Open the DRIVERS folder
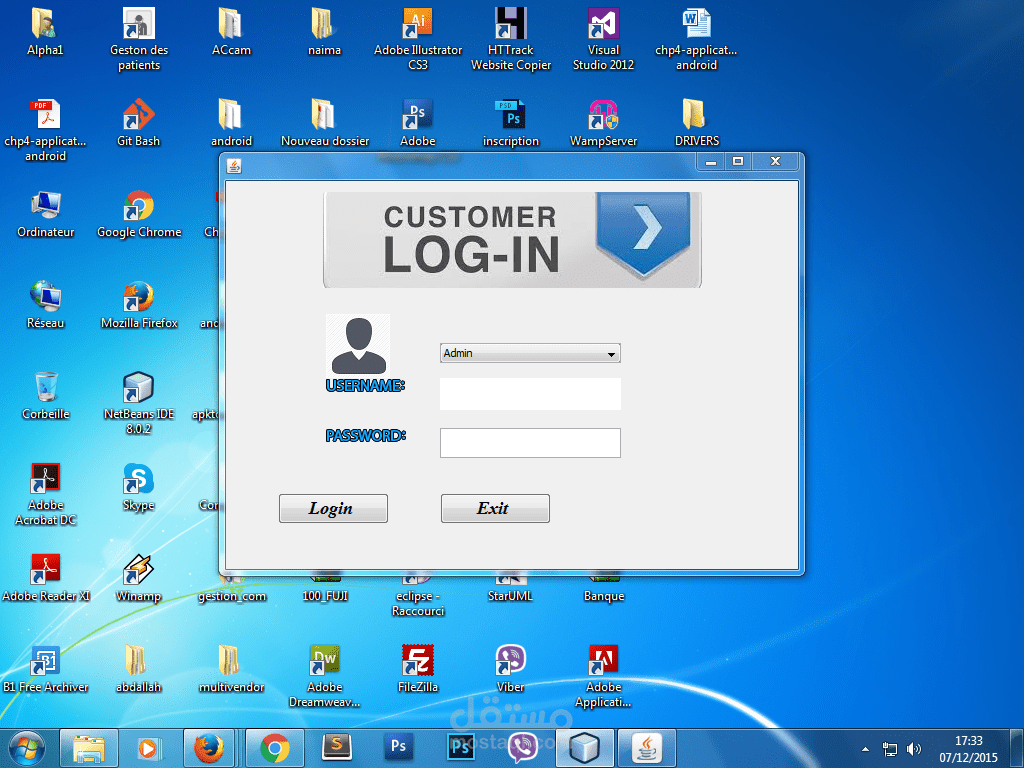 [696, 123]
